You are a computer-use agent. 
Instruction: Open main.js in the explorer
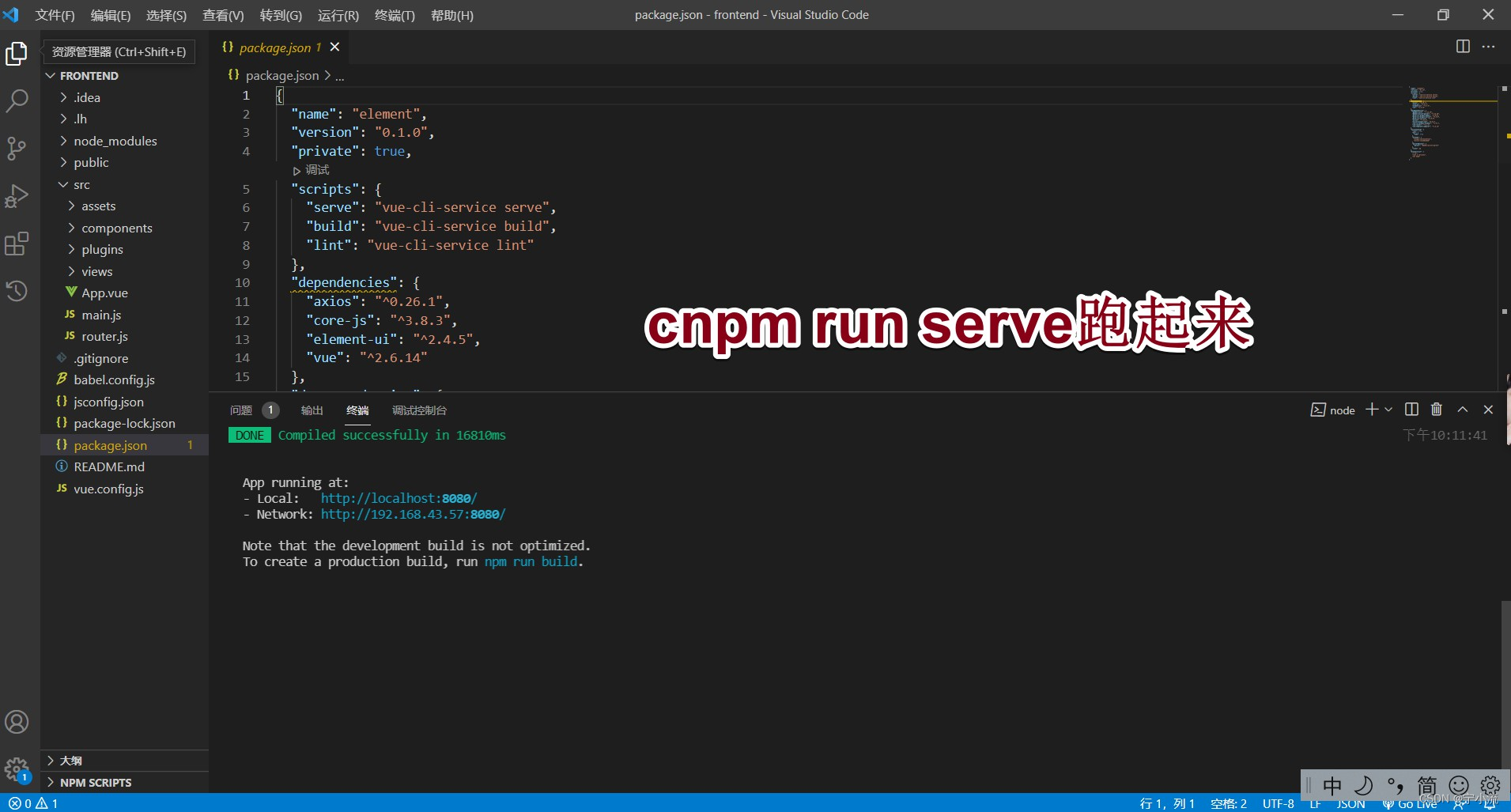(x=125, y=315)
